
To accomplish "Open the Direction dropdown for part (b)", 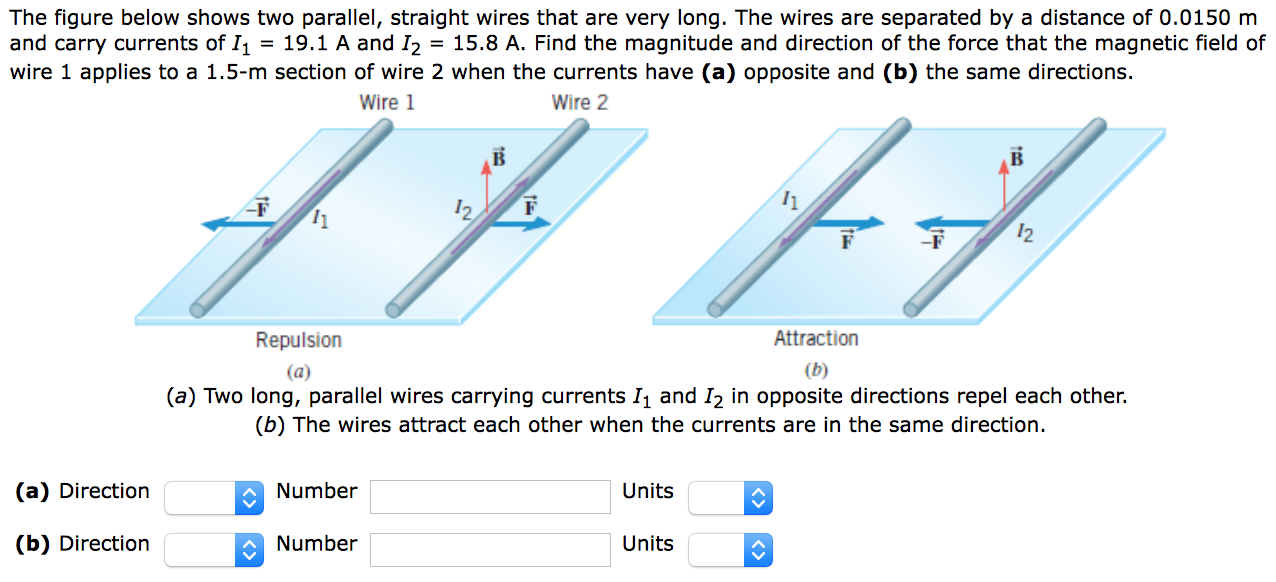I will pos(212,549).
